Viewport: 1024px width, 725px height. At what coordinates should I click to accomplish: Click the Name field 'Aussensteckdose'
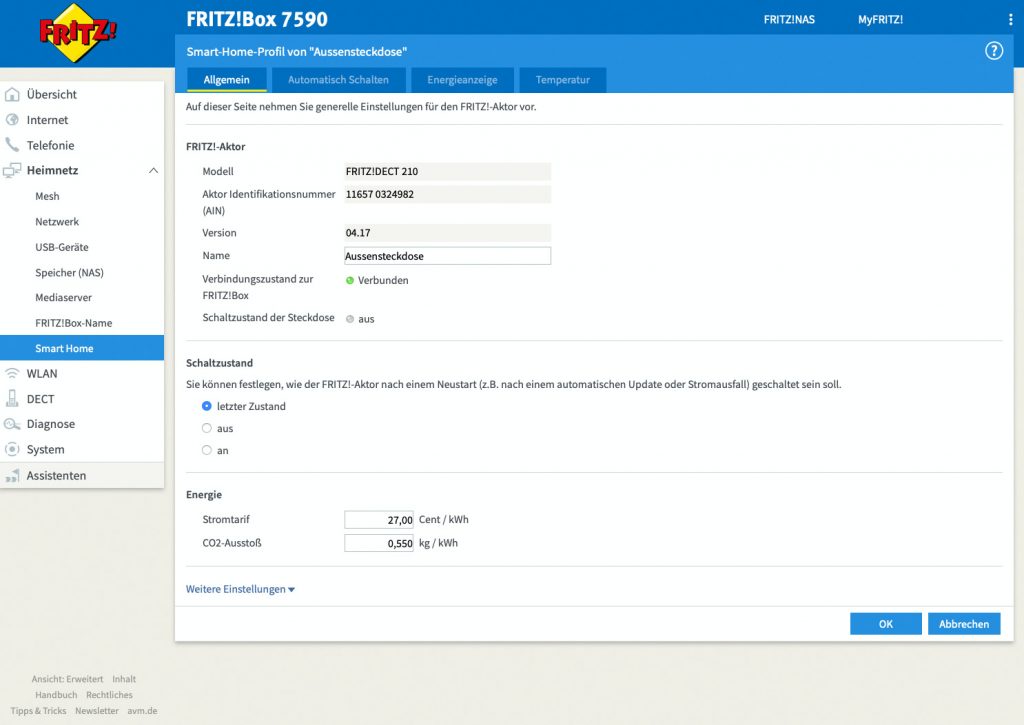pos(447,256)
